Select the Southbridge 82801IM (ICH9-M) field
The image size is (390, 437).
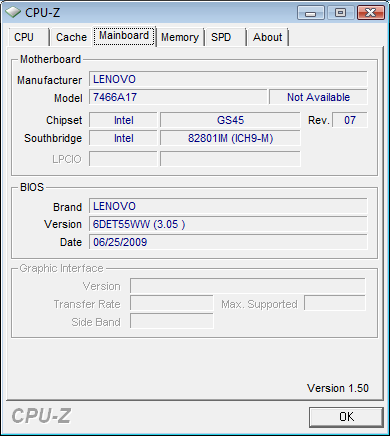click(x=230, y=138)
